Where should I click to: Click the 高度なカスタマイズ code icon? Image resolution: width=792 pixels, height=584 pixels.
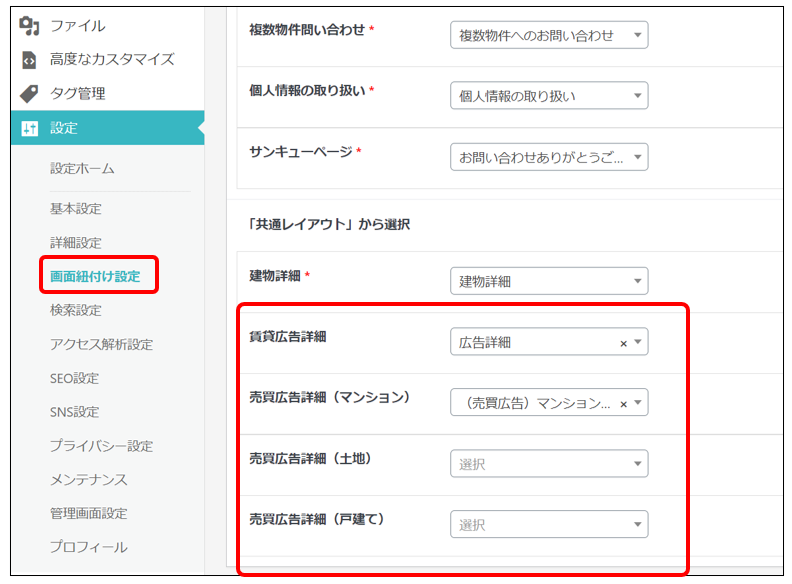30,60
